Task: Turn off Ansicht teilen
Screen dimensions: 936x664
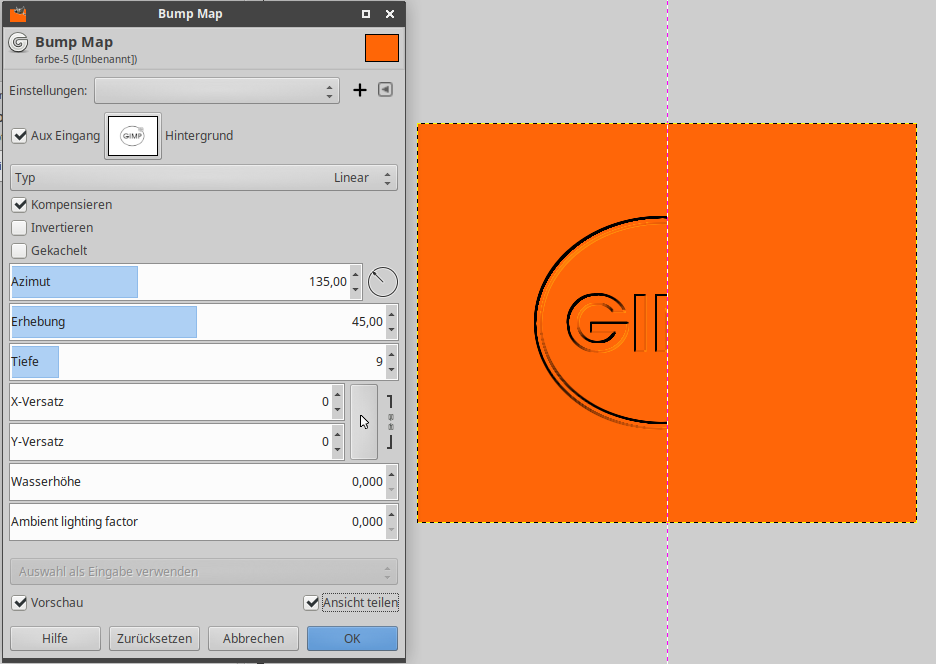Action: 311,602
